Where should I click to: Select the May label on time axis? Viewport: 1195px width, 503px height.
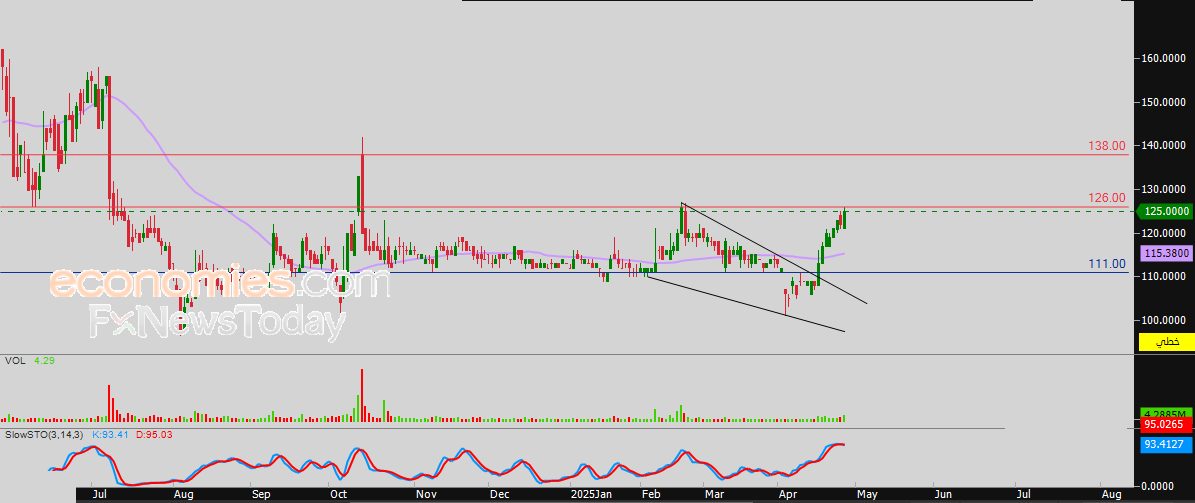867,495
